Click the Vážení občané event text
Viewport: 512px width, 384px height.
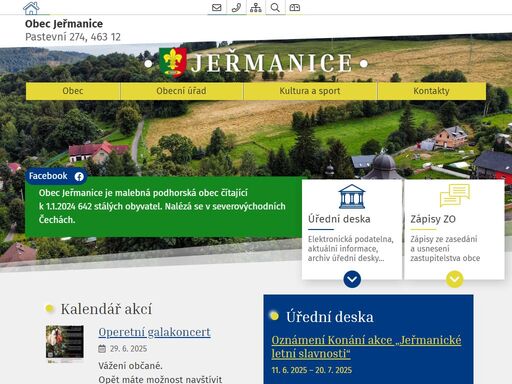click(x=130, y=366)
